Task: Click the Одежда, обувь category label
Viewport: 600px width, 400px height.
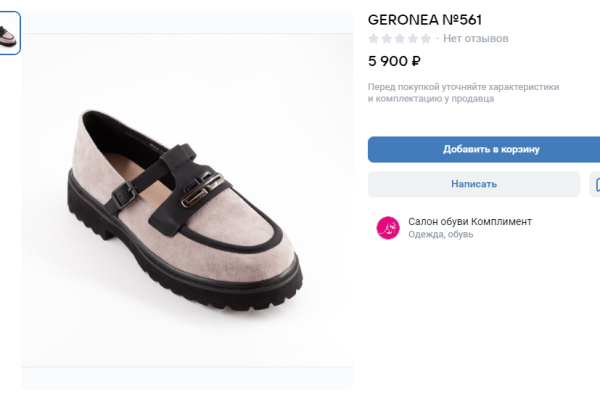Action: pos(441,235)
